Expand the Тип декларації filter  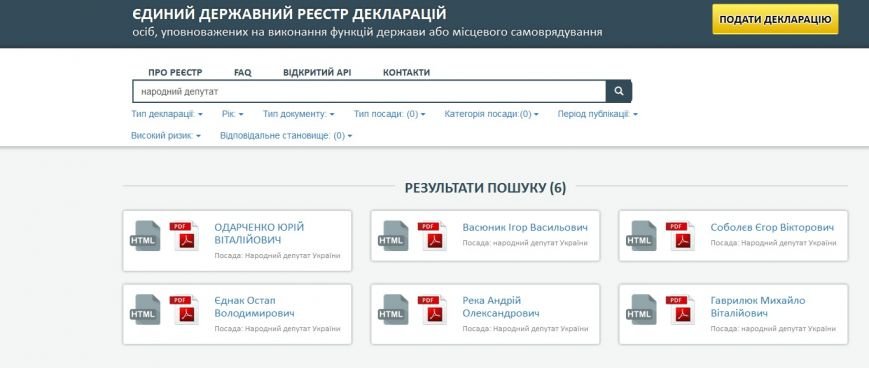167,114
